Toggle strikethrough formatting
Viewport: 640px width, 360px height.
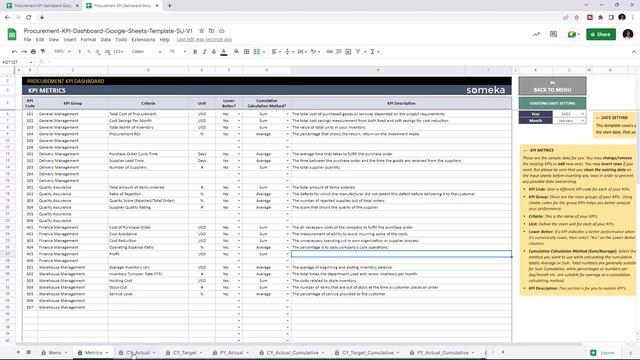(x=214, y=52)
